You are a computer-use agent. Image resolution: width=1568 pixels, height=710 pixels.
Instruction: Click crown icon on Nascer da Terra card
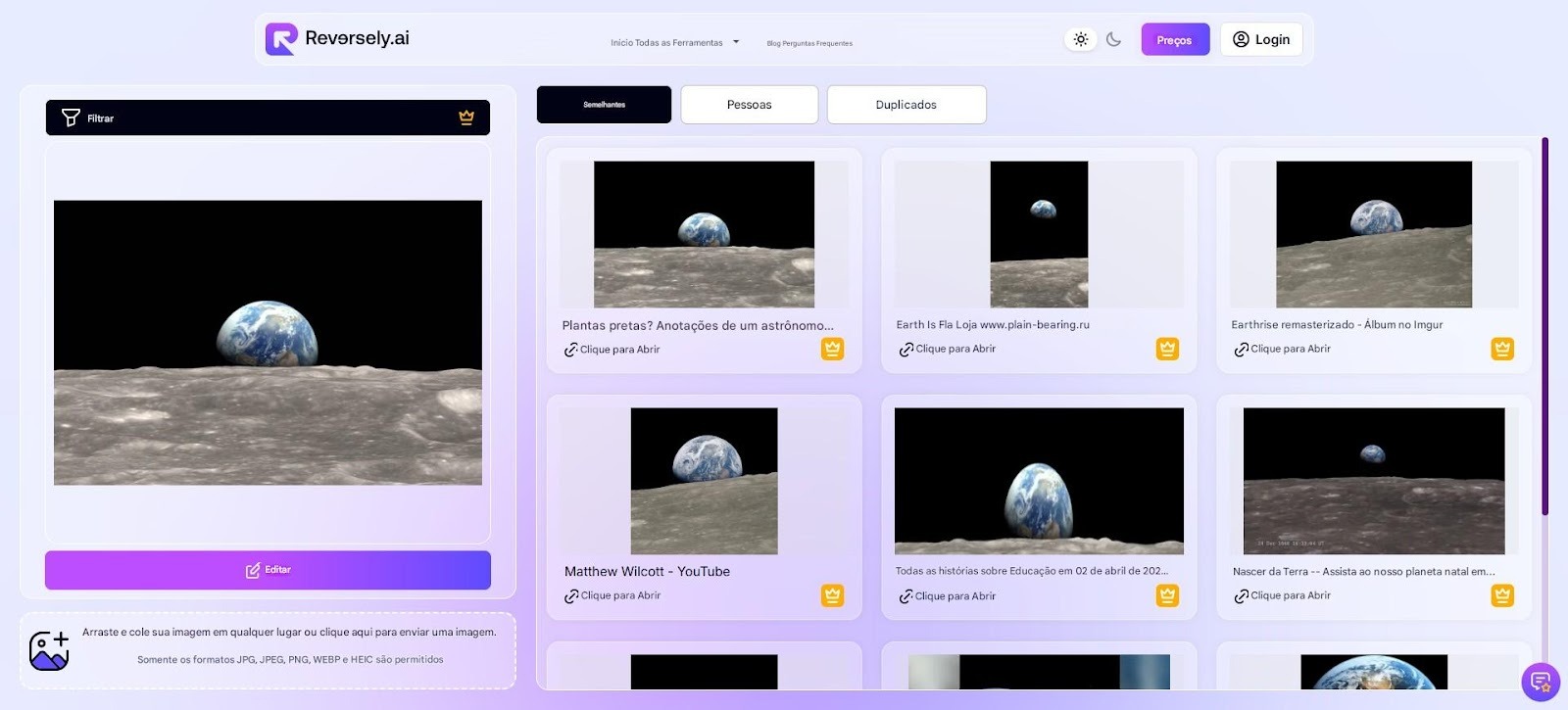point(1502,595)
